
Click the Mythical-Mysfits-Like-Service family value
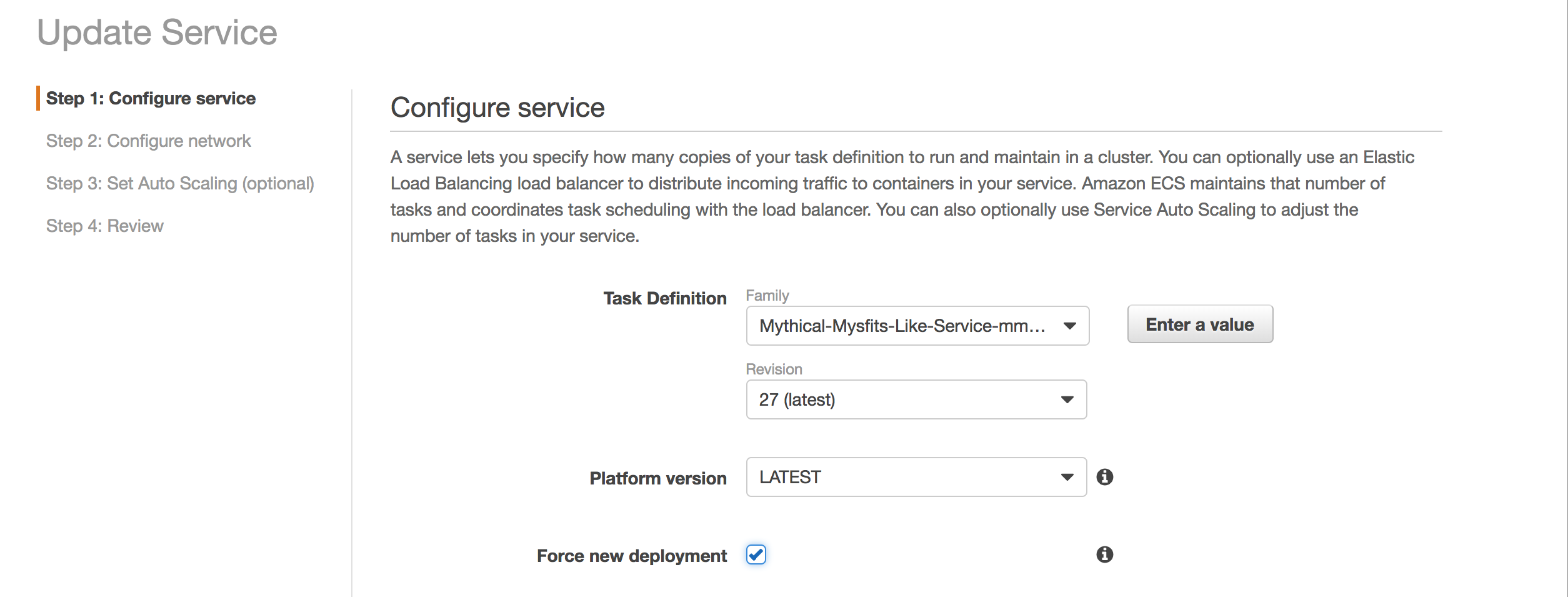click(x=902, y=326)
